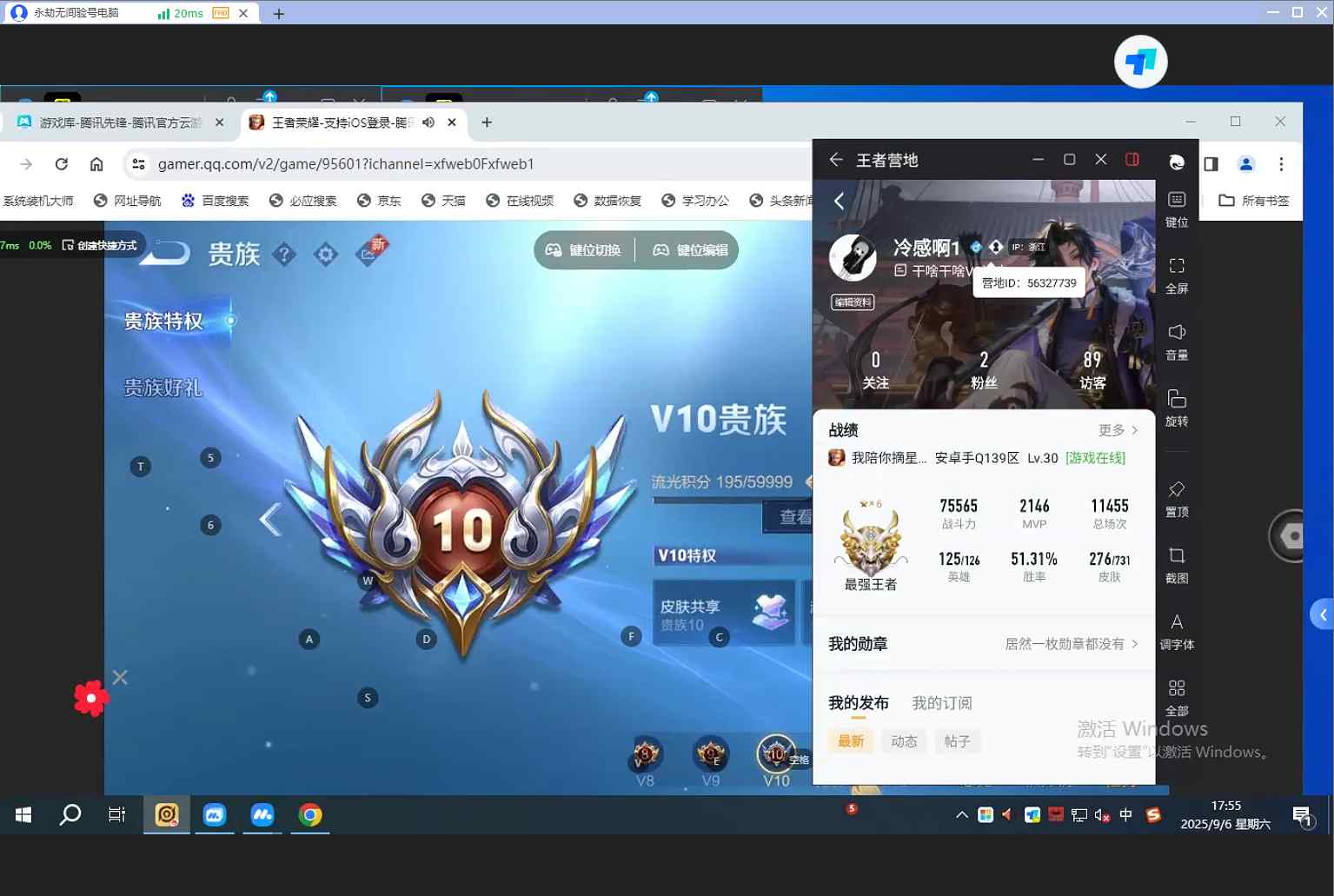
Task: Click the share icon marked 新
Action: pos(369,251)
